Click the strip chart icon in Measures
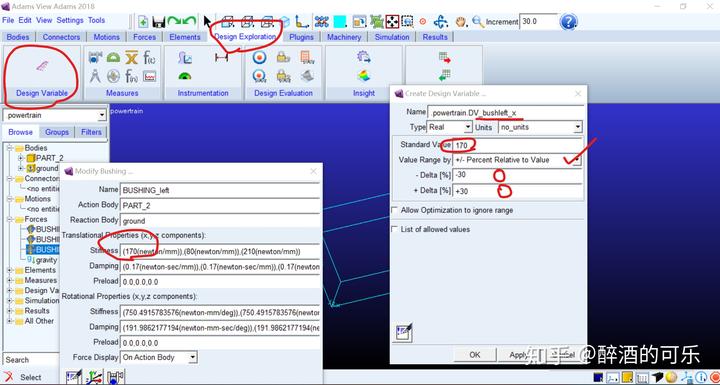This screenshot has height=385, width=720. click(149, 76)
